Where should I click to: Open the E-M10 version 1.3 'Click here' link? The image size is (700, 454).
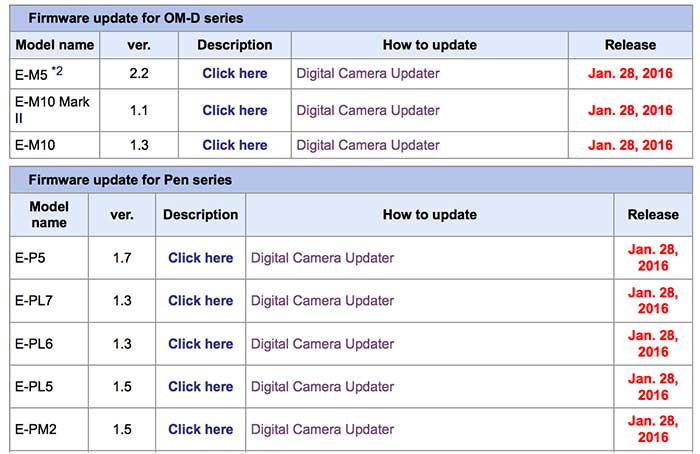click(x=234, y=145)
